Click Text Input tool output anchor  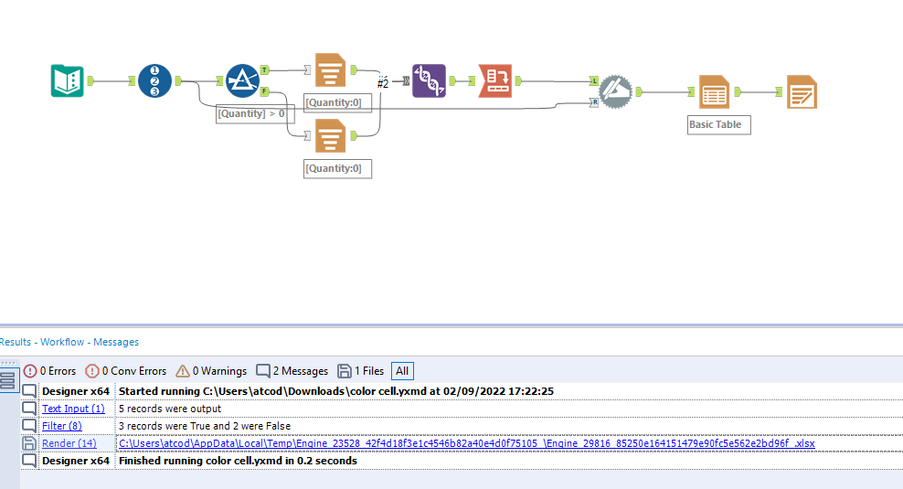coord(90,81)
